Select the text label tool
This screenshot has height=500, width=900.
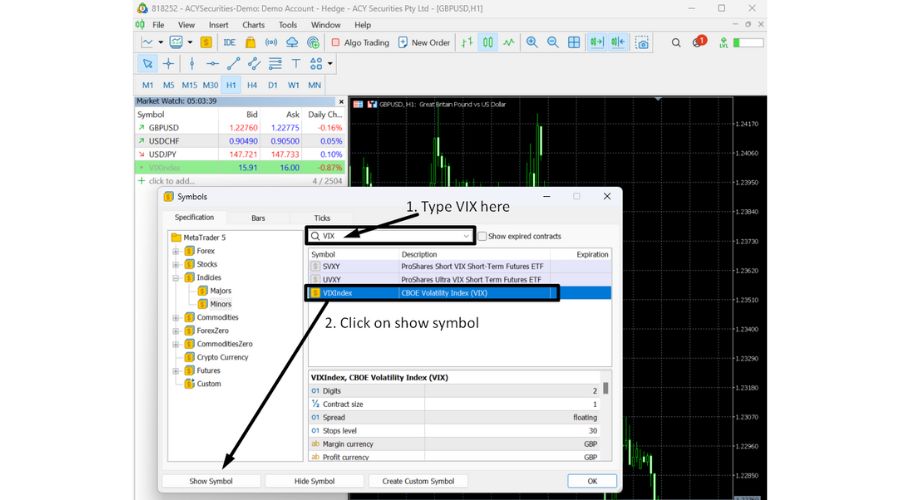297,64
